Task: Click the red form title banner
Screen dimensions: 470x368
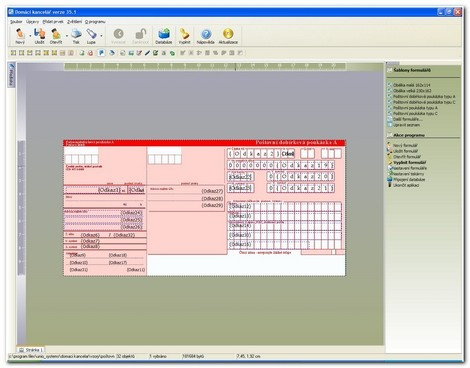Action: pos(204,143)
